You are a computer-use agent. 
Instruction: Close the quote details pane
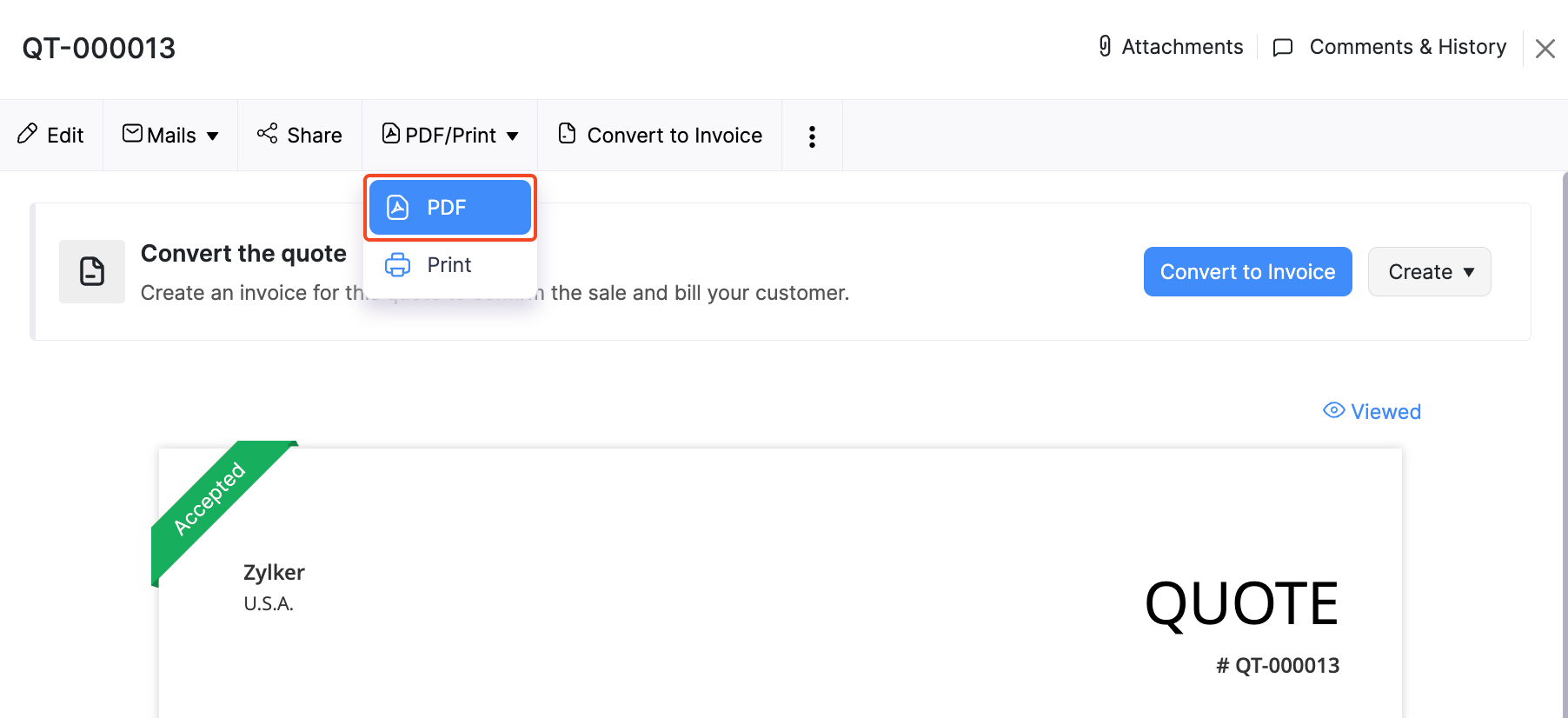[x=1545, y=49]
